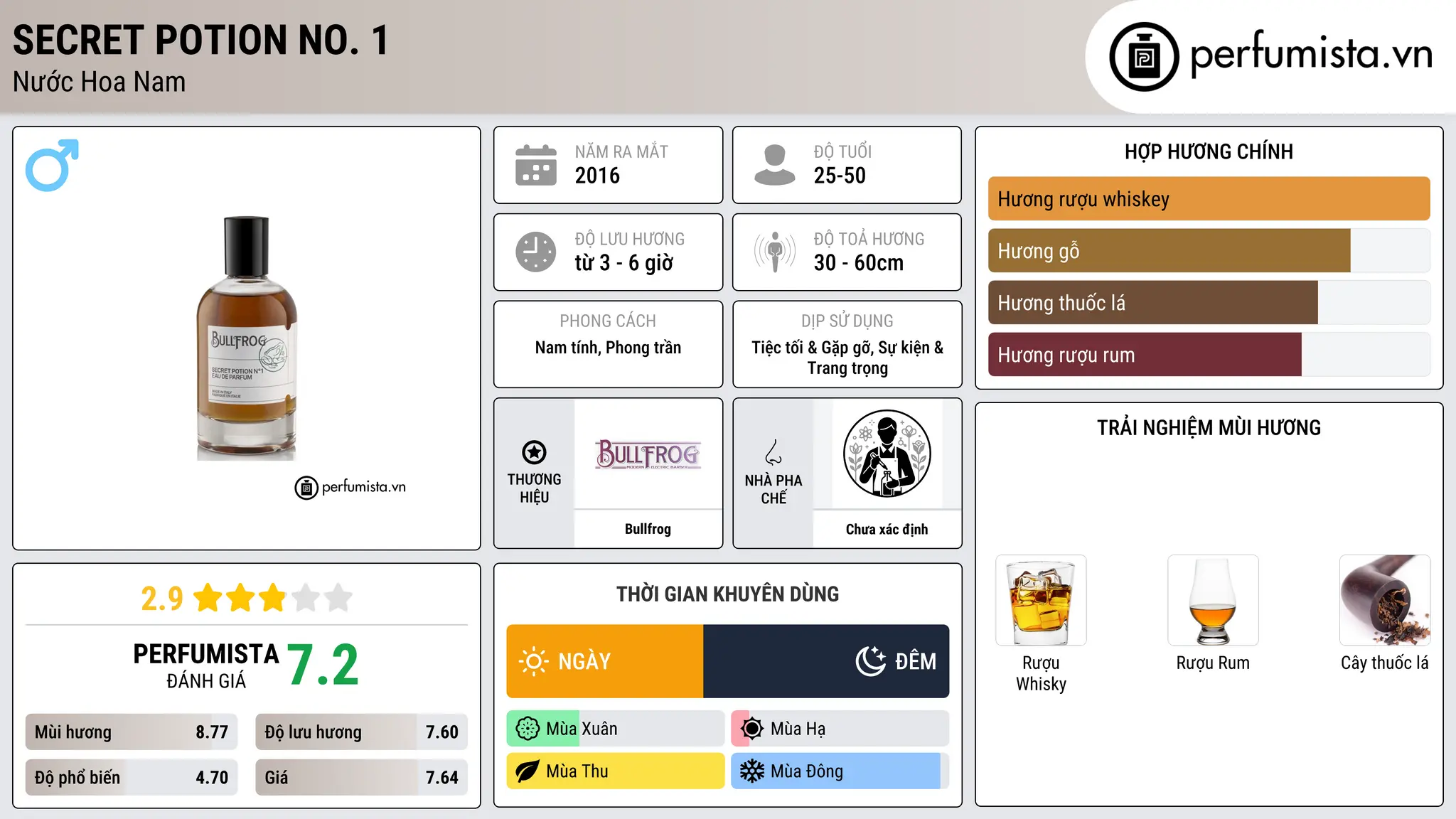Click the "PERFUMISTA ĐÁNH GIÁ" label
Screen dimensions: 1456x819
click(x=206, y=665)
